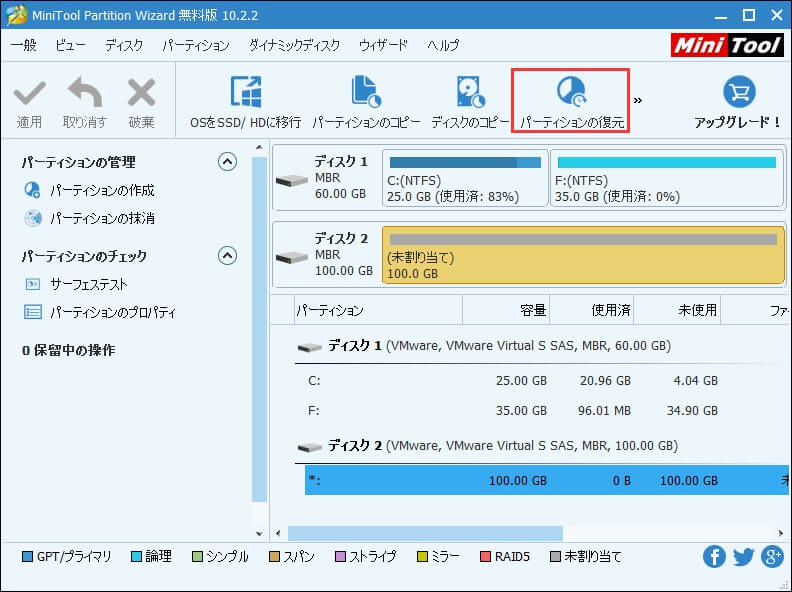Viewport: 792px width, 592px height.
Task: Click the 未割り当て legend swatch
Action: [x=555, y=557]
